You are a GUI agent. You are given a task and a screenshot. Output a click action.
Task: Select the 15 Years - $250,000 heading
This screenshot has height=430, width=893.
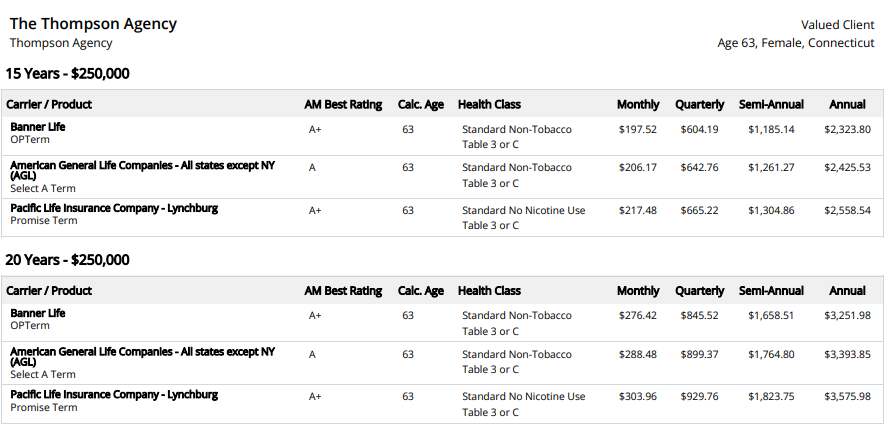click(67, 73)
